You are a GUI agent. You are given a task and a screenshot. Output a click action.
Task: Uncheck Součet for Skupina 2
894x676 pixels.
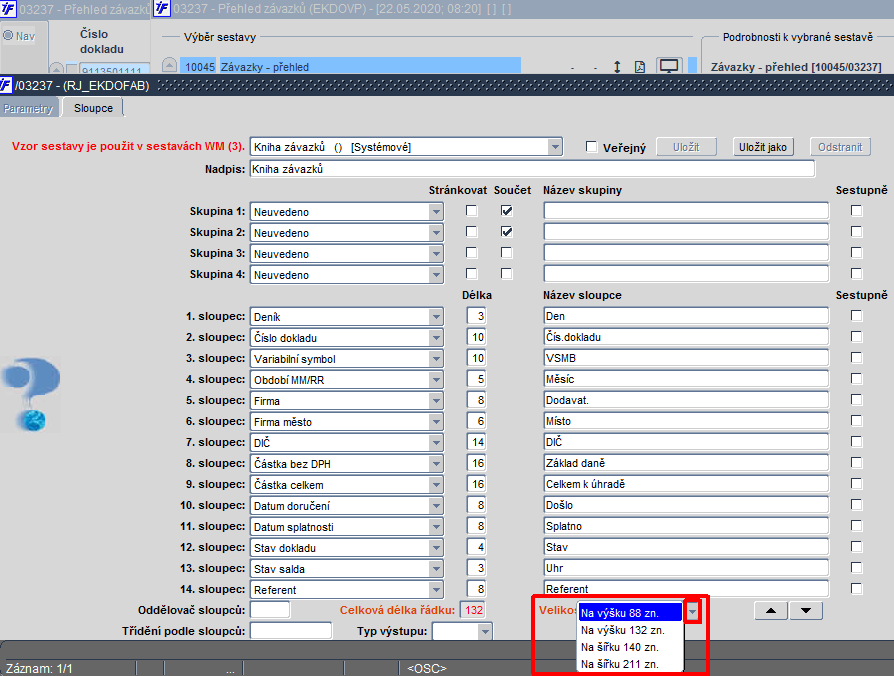pos(506,232)
